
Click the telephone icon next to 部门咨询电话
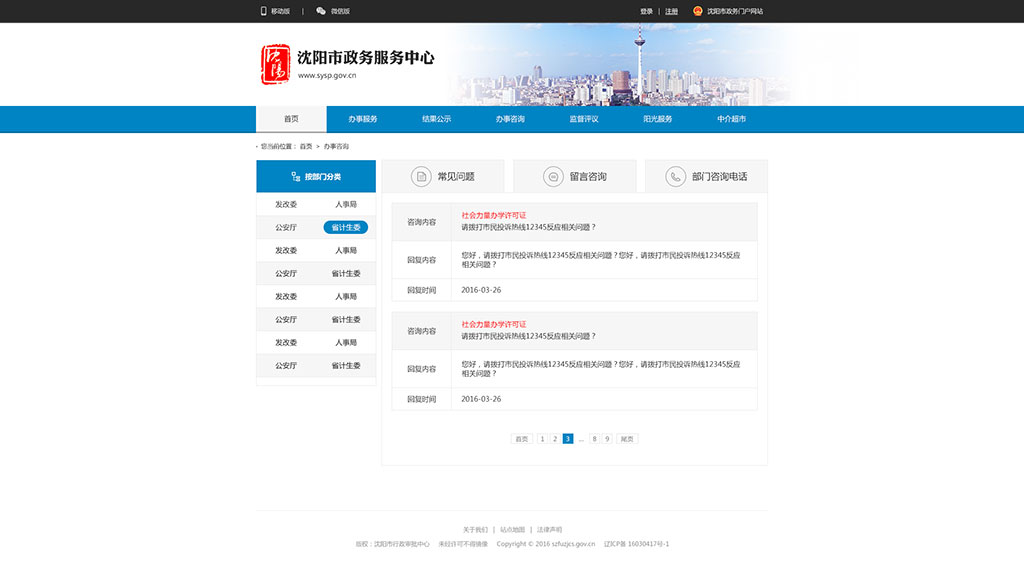click(676, 177)
